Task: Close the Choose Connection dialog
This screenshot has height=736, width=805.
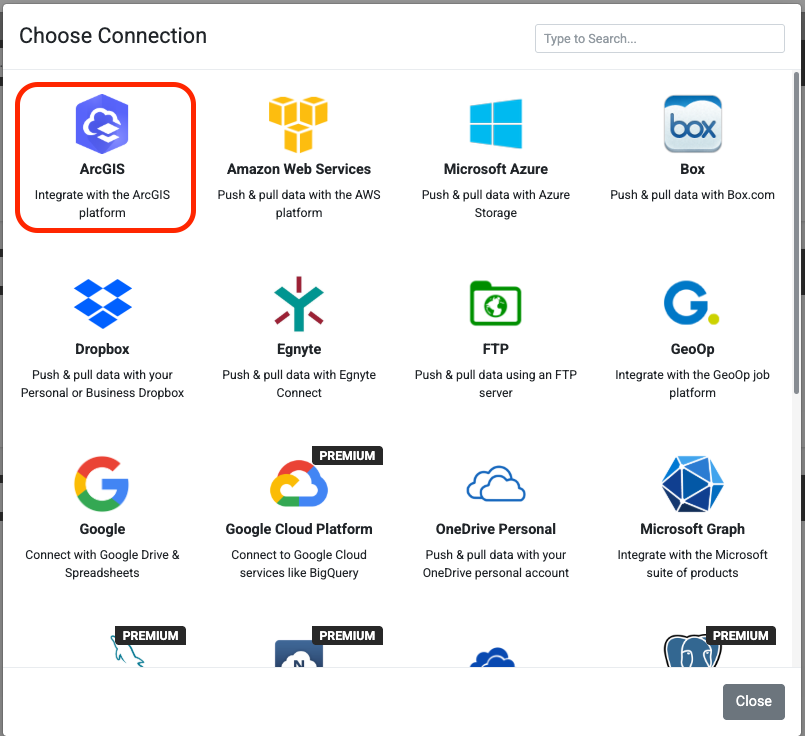Action: pyautogui.click(x=754, y=701)
